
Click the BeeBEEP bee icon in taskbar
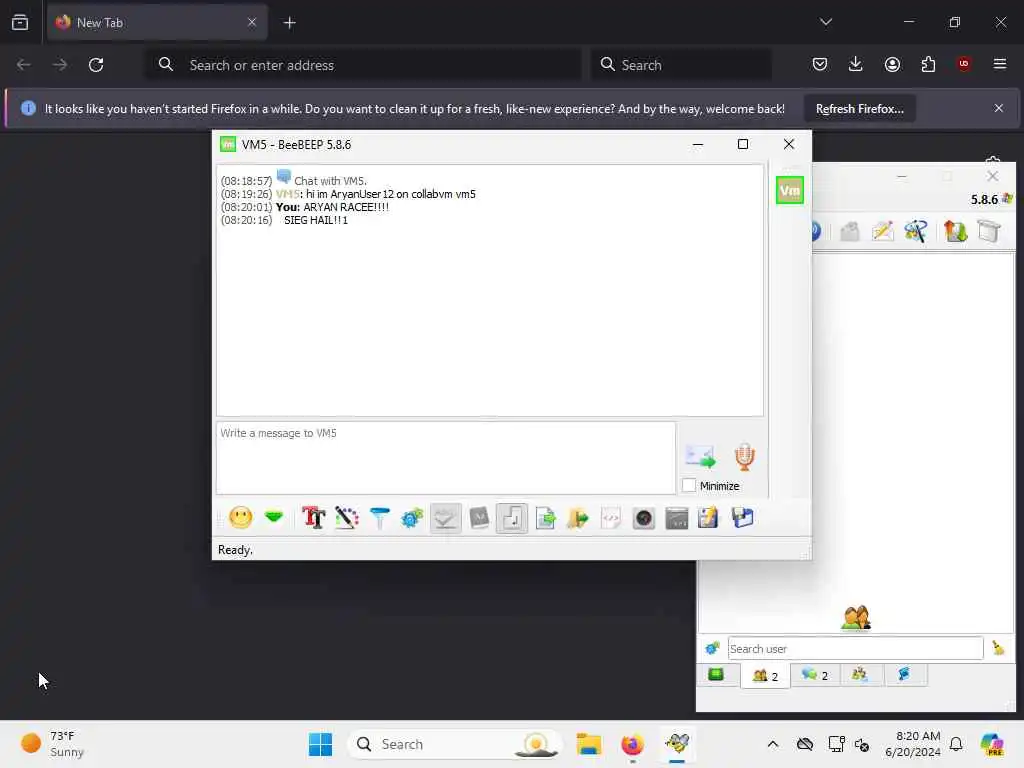(677, 744)
